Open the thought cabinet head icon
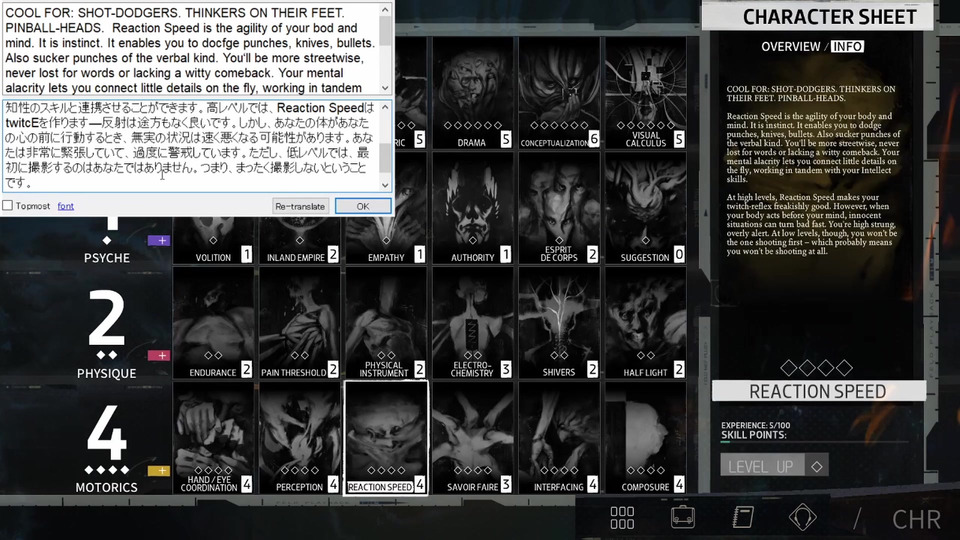Screen dimensions: 960x540 (803, 517)
